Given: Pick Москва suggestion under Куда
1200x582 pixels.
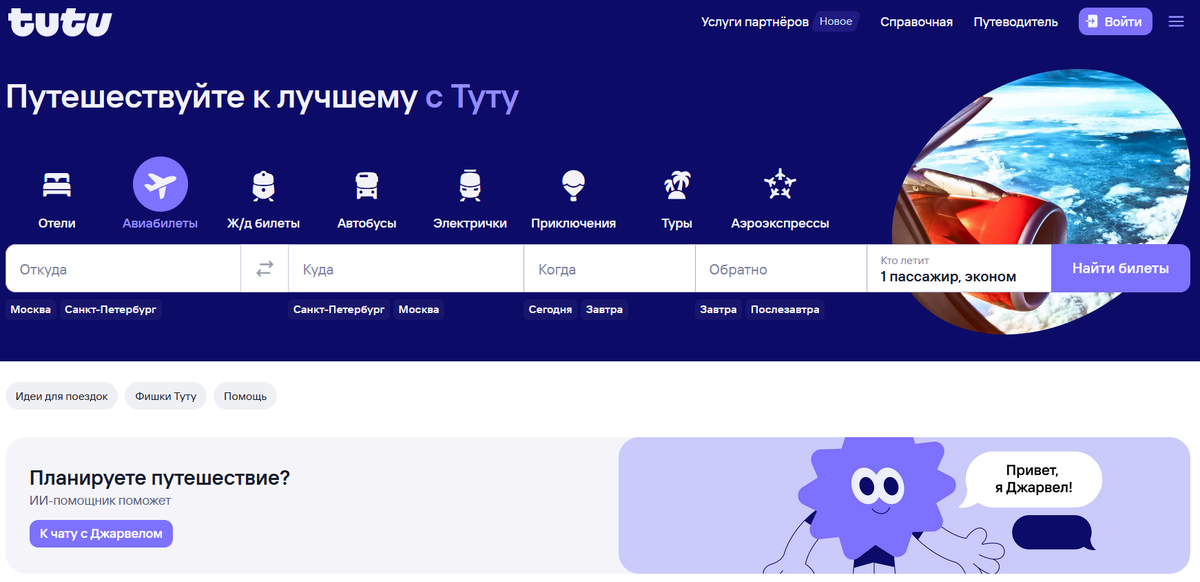Looking at the screenshot, I should [419, 310].
